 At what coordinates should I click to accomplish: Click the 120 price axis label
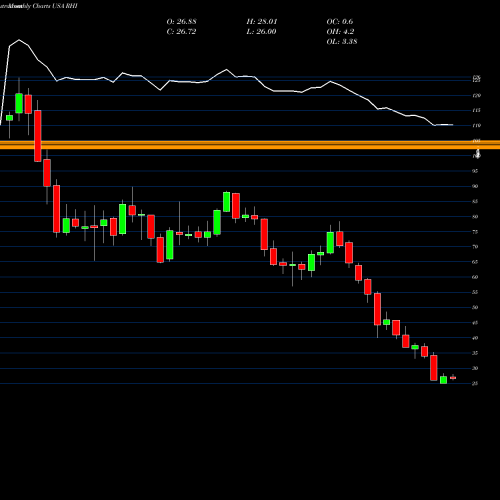pos(477,96)
